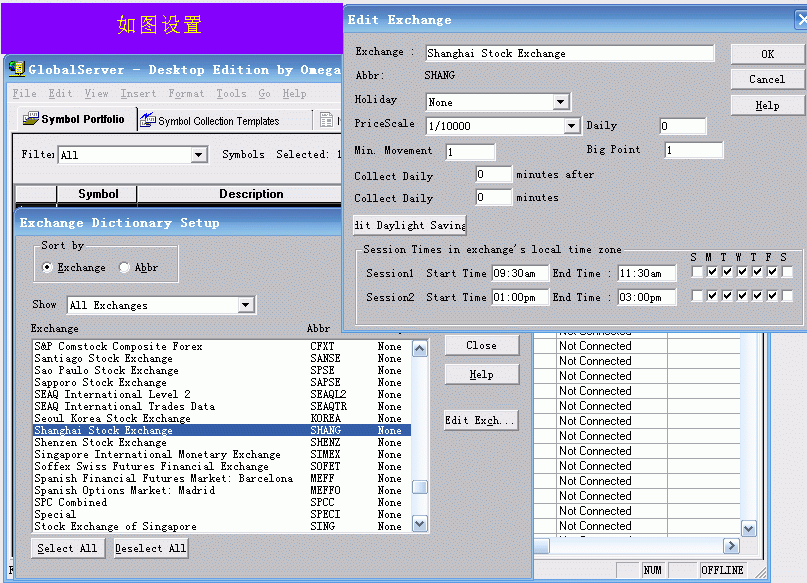Open the PriceScale dropdown list

tap(571, 126)
